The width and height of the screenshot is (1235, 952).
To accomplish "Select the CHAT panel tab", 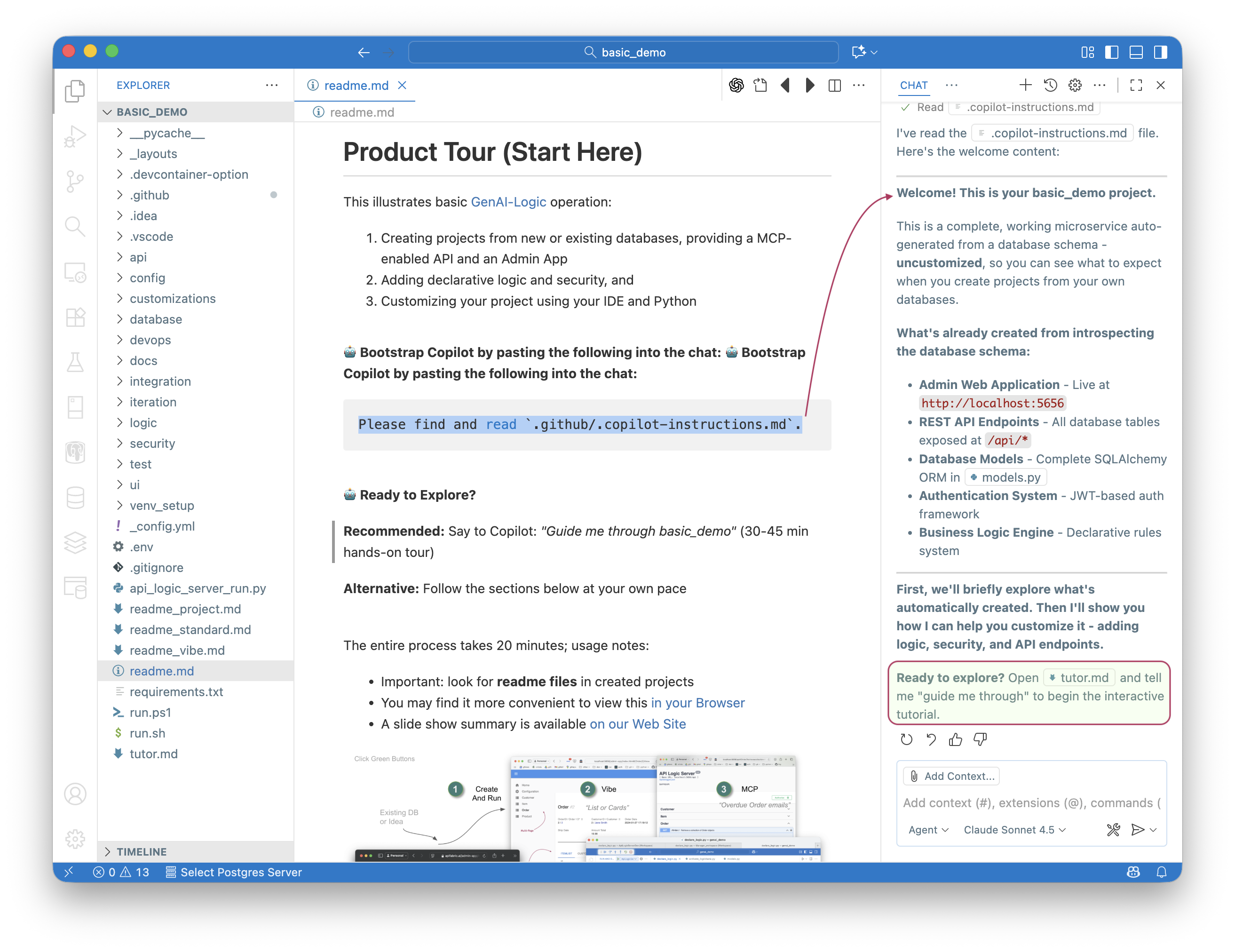I will [x=913, y=86].
